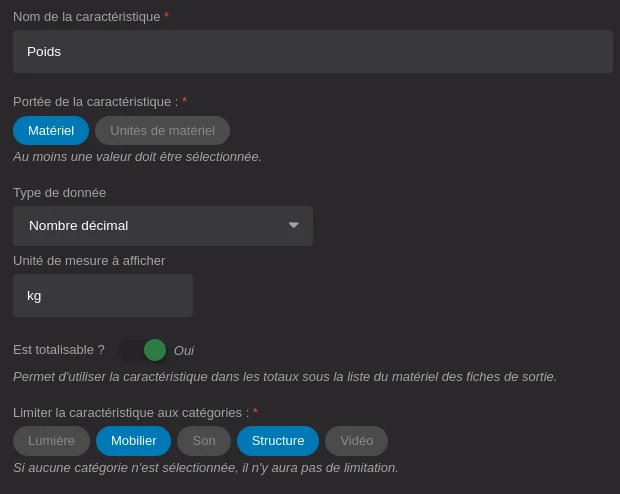Select the Vidéo category
This screenshot has height=494, width=620.
click(356, 441)
